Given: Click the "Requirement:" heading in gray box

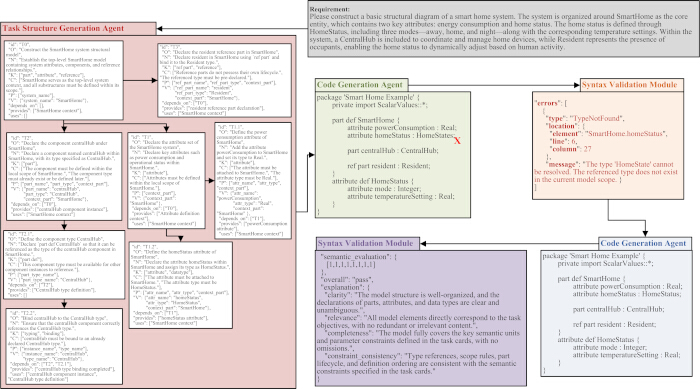Looking at the screenshot, I should [x=330, y=9].
